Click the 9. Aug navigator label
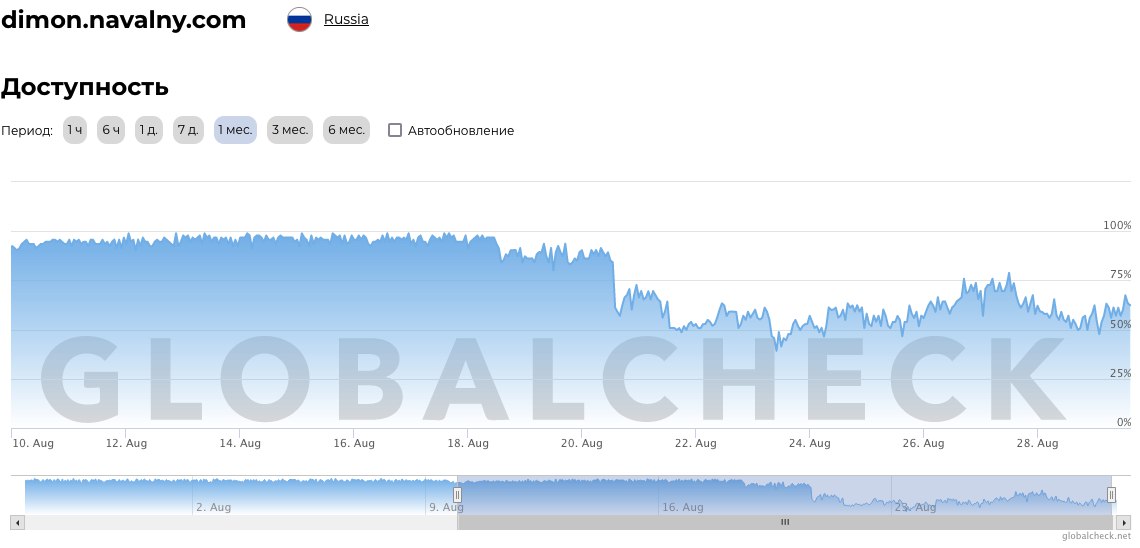Image resolution: width=1140 pixels, height=548 pixels. 446,507
